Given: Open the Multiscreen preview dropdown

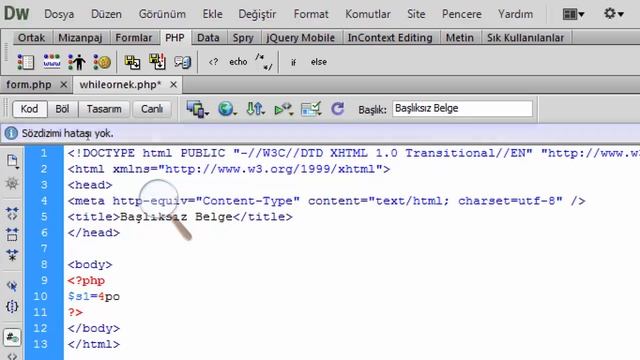Looking at the screenshot, I should pos(198,109).
